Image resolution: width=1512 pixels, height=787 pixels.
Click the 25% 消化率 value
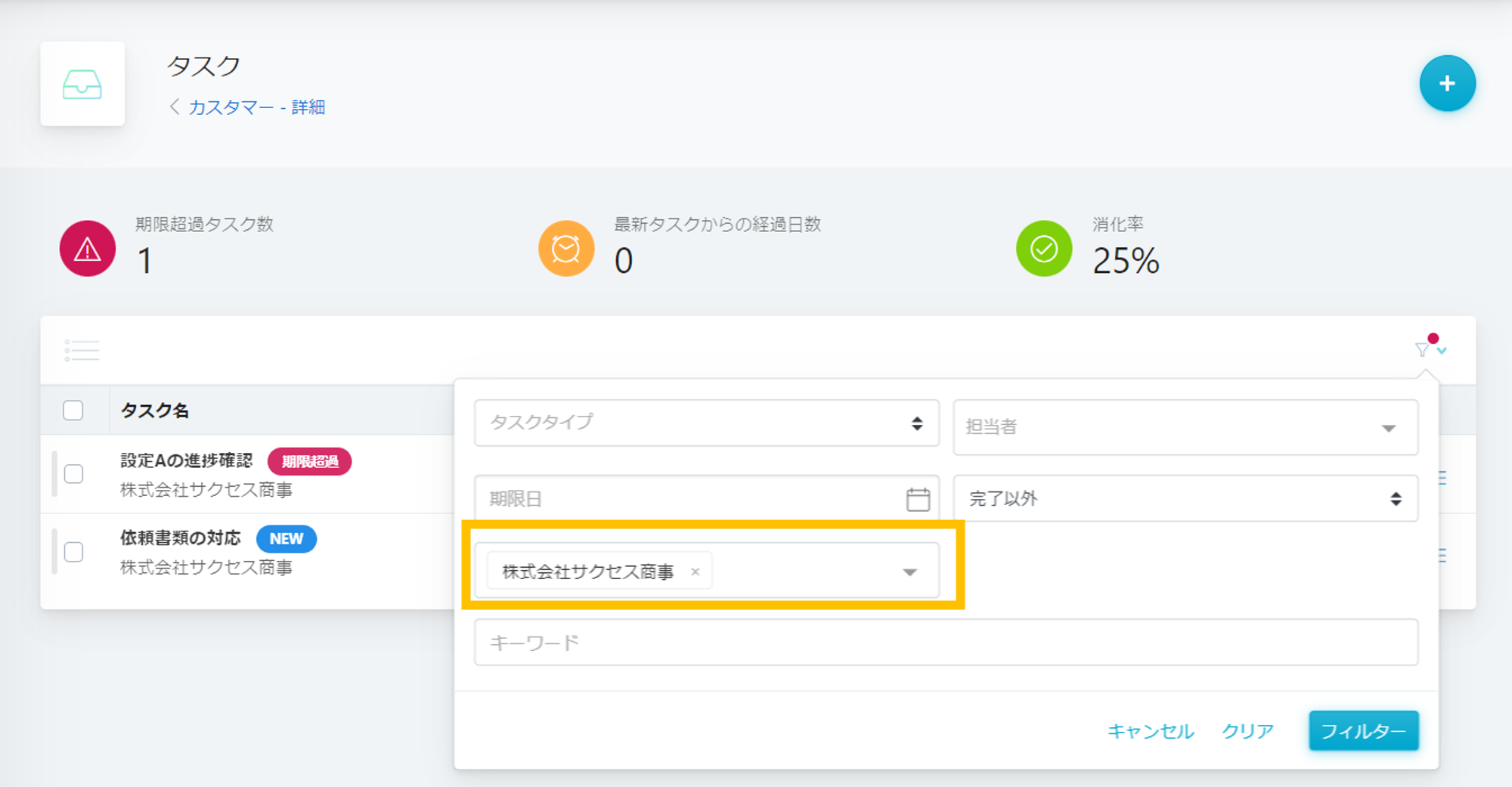click(1126, 262)
